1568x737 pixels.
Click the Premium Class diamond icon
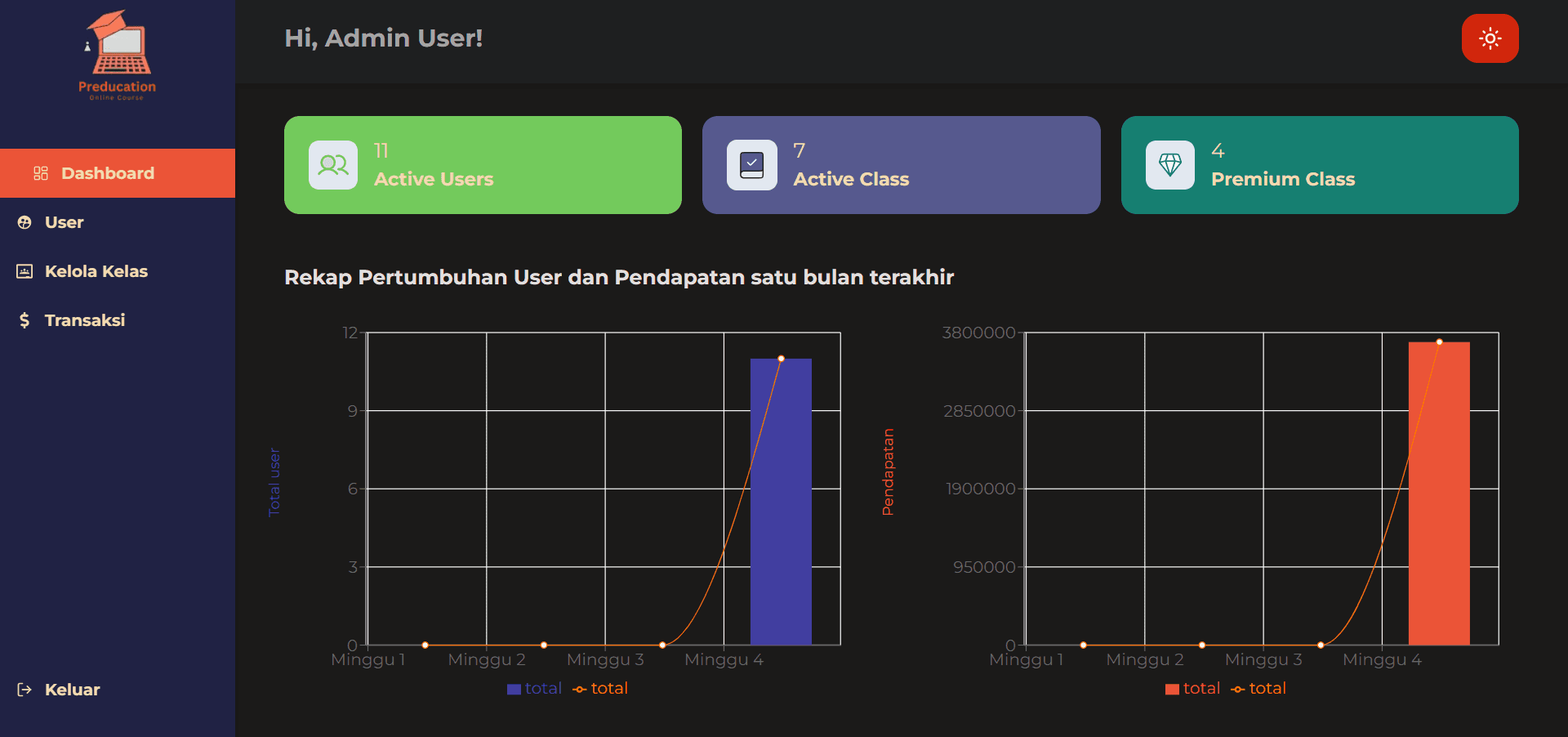pyautogui.click(x=1169, y=165)
